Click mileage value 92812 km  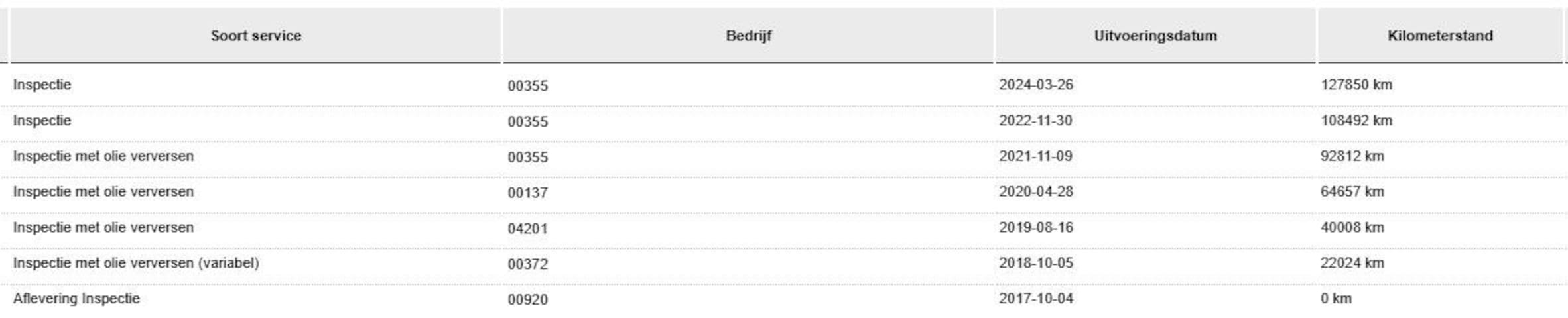coord(1352,156)
